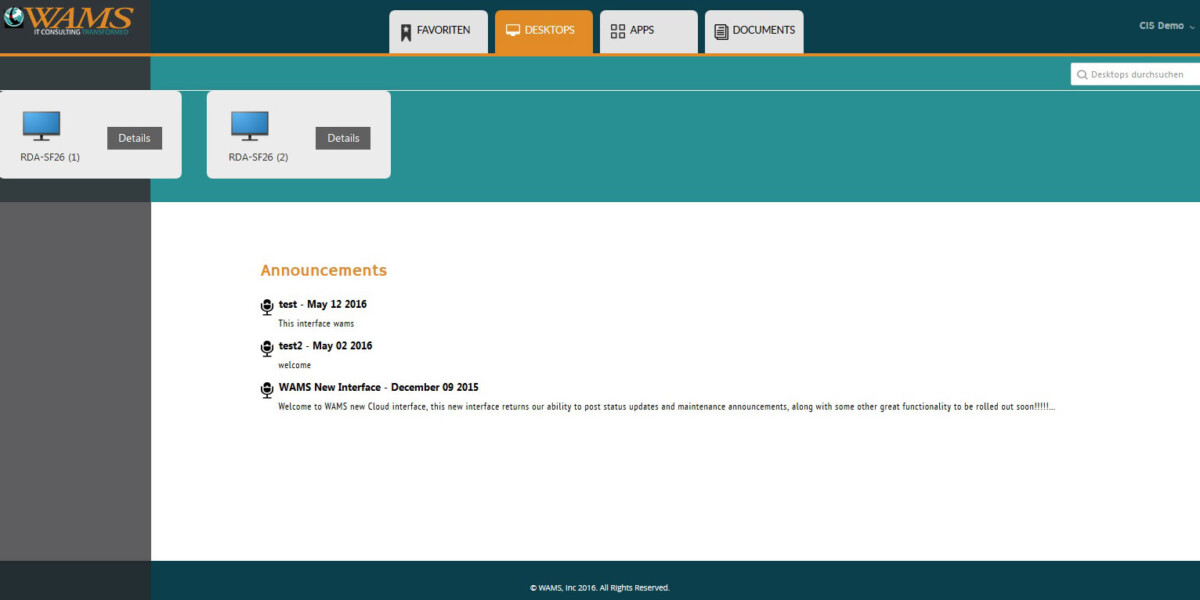
Task: Click the grid icon on the Apps tab
Action: click(x=618, y=31)
